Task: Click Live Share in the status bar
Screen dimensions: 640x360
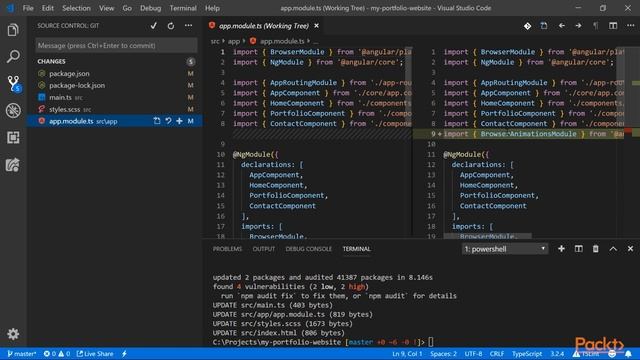Action: [x=95, y=354]
